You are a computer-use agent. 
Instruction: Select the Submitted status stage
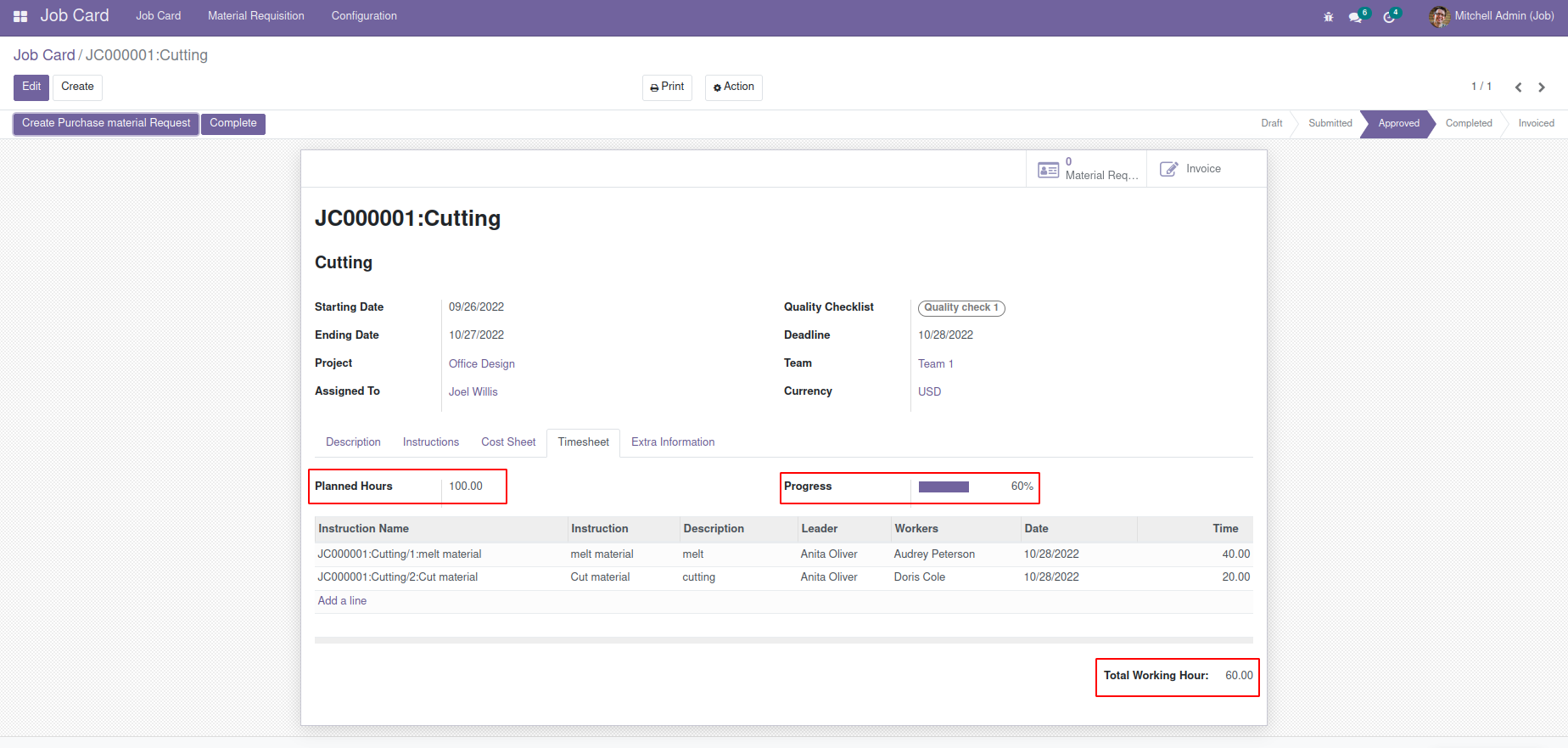(1330, 124)
